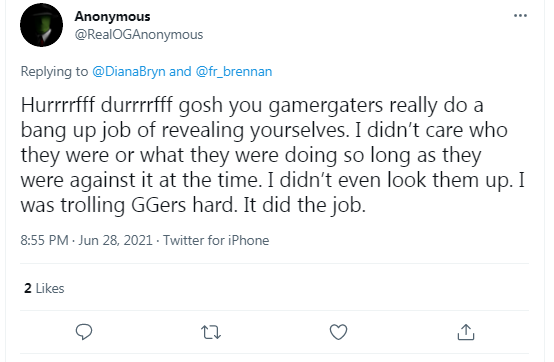Open the Twitter for iPhone source link
Screen dimensions: 554x362
(x=216, y=241)
